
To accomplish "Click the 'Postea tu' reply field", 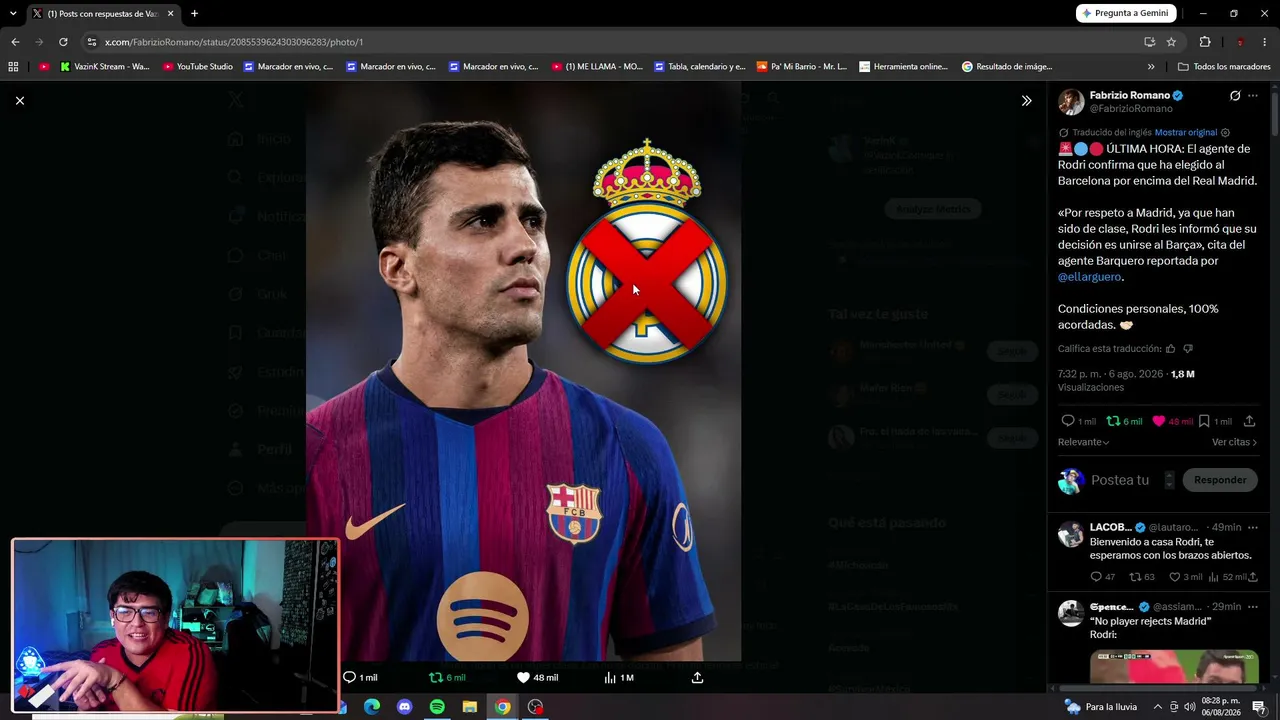I will 1120,480.
